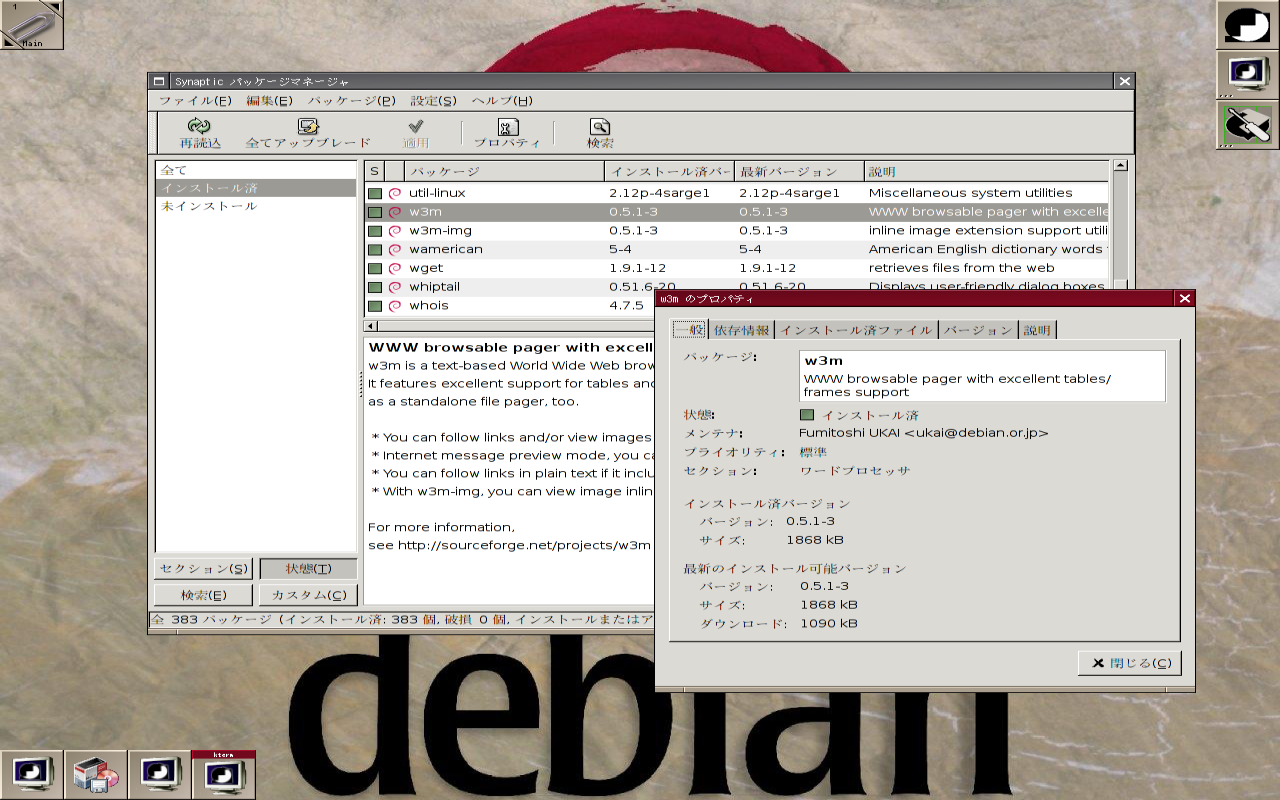The width and height of the screenshot is (1280, 800).
Task: Switch to the 依存情報 tab
Action: [x=741, y=330]
